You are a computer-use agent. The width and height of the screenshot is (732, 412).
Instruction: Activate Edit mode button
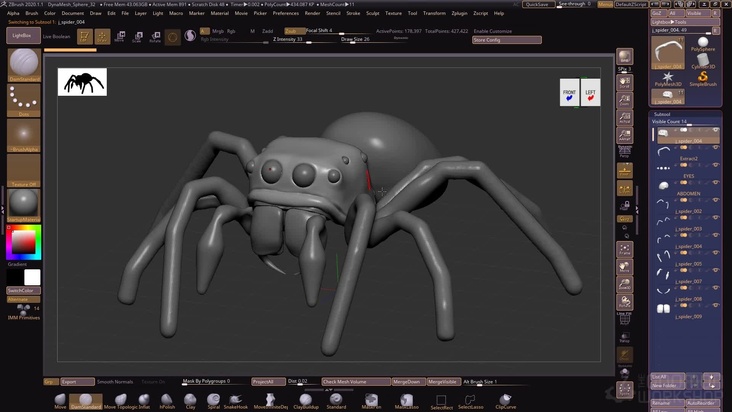84,36
